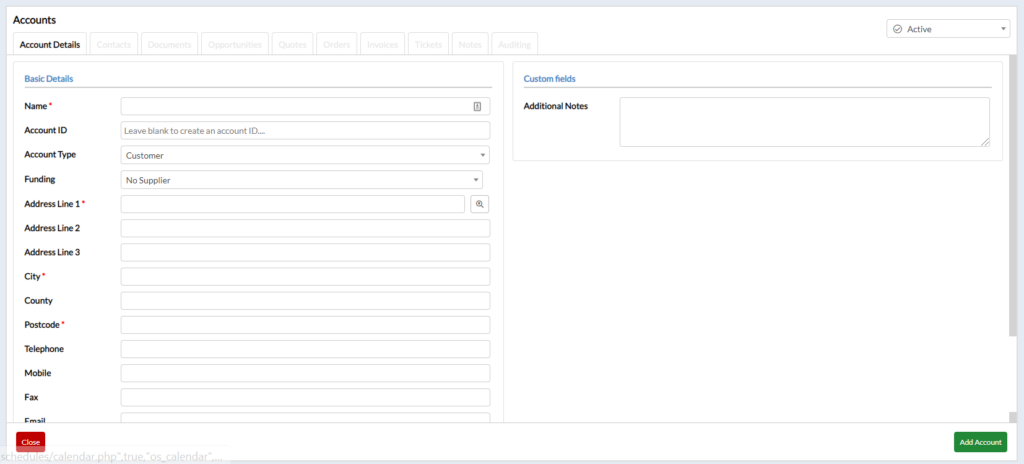Viewport: 1024px width, 464px height.
Task: Click the Basic Details section heading
Action: [x=49, y=78]
